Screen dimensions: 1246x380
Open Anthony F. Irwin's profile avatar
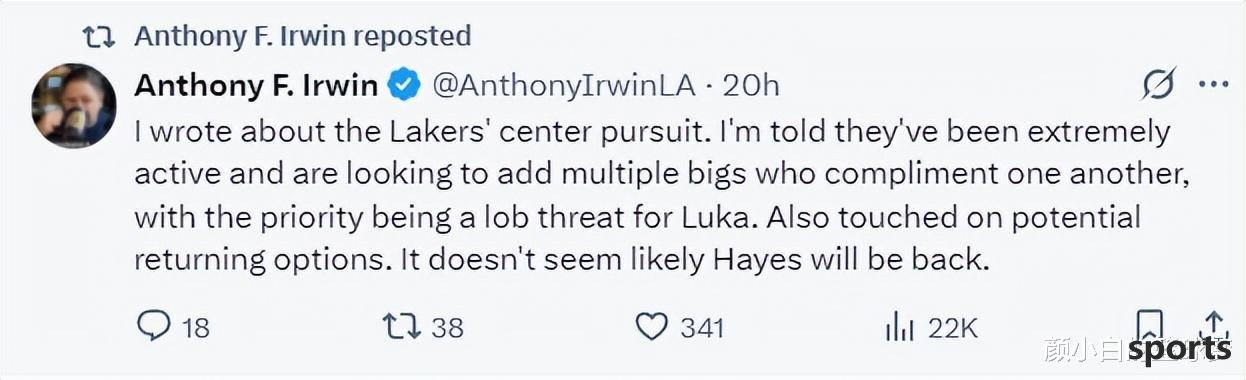(73, 106)
